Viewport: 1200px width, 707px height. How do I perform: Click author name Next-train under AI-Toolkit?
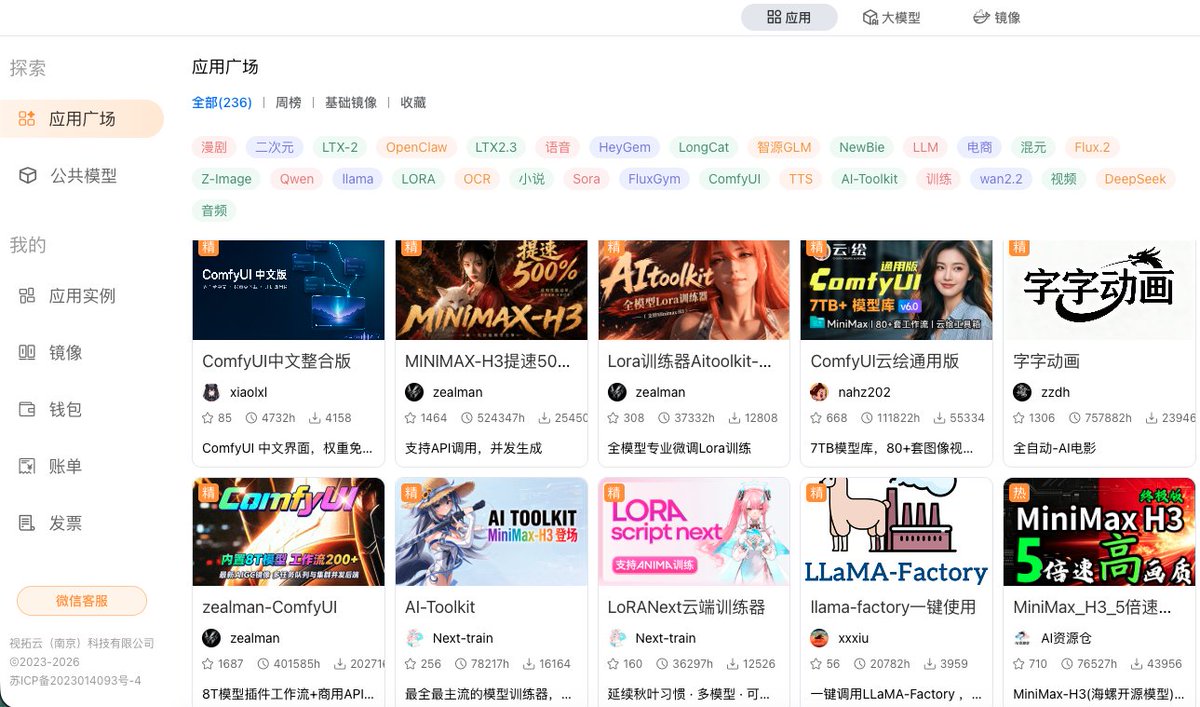pyautogui.click(x=463, y=638)
